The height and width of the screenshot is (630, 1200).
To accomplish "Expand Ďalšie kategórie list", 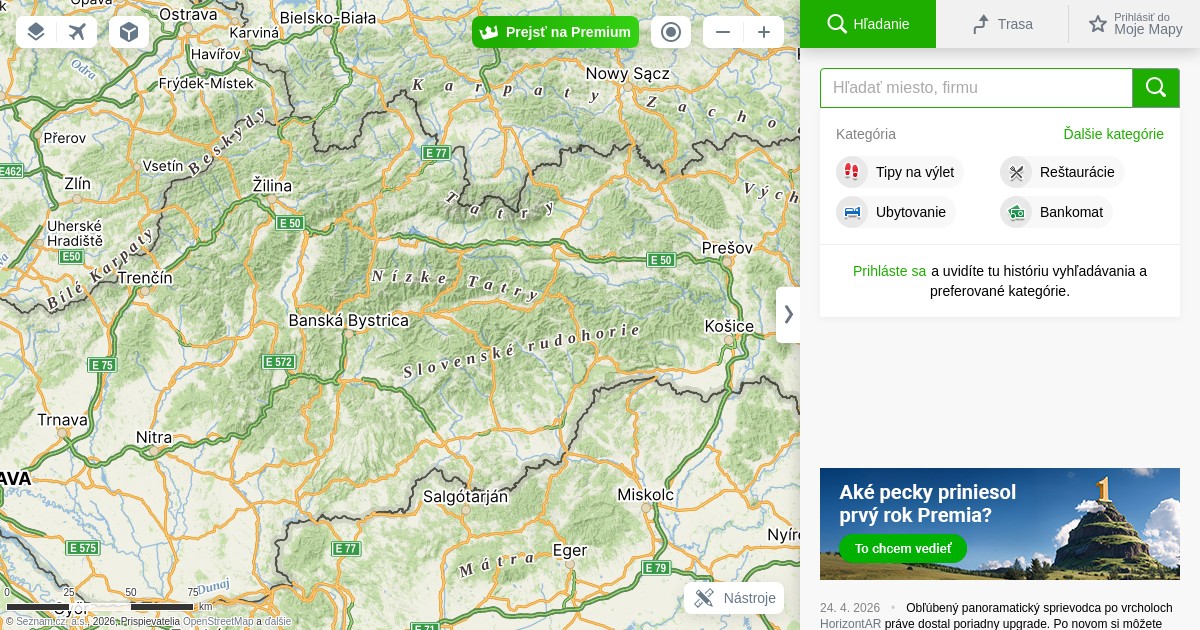I will point(1113,134).
